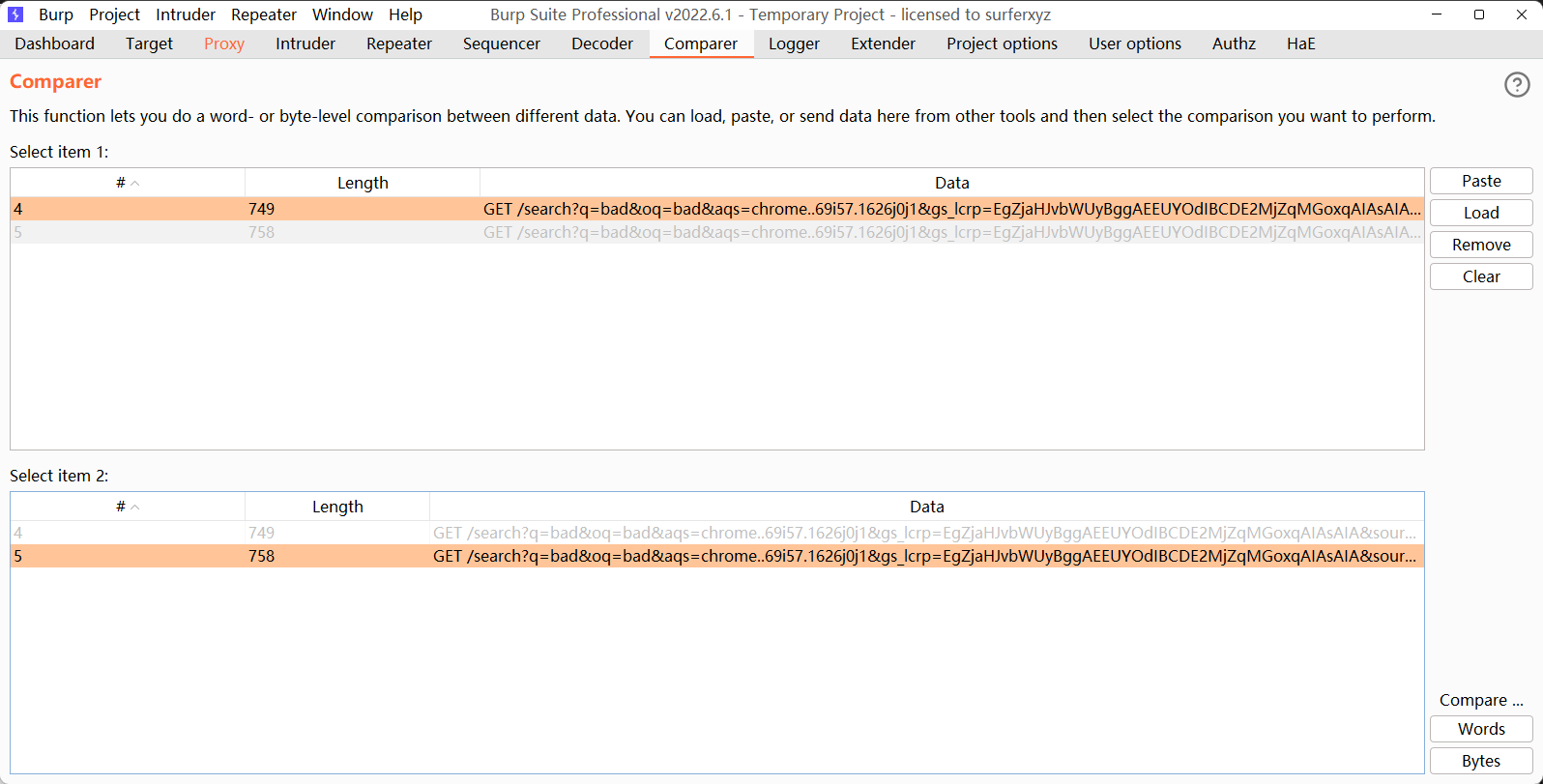
Task: Open the User options tab
Action: coord(1135,44)
